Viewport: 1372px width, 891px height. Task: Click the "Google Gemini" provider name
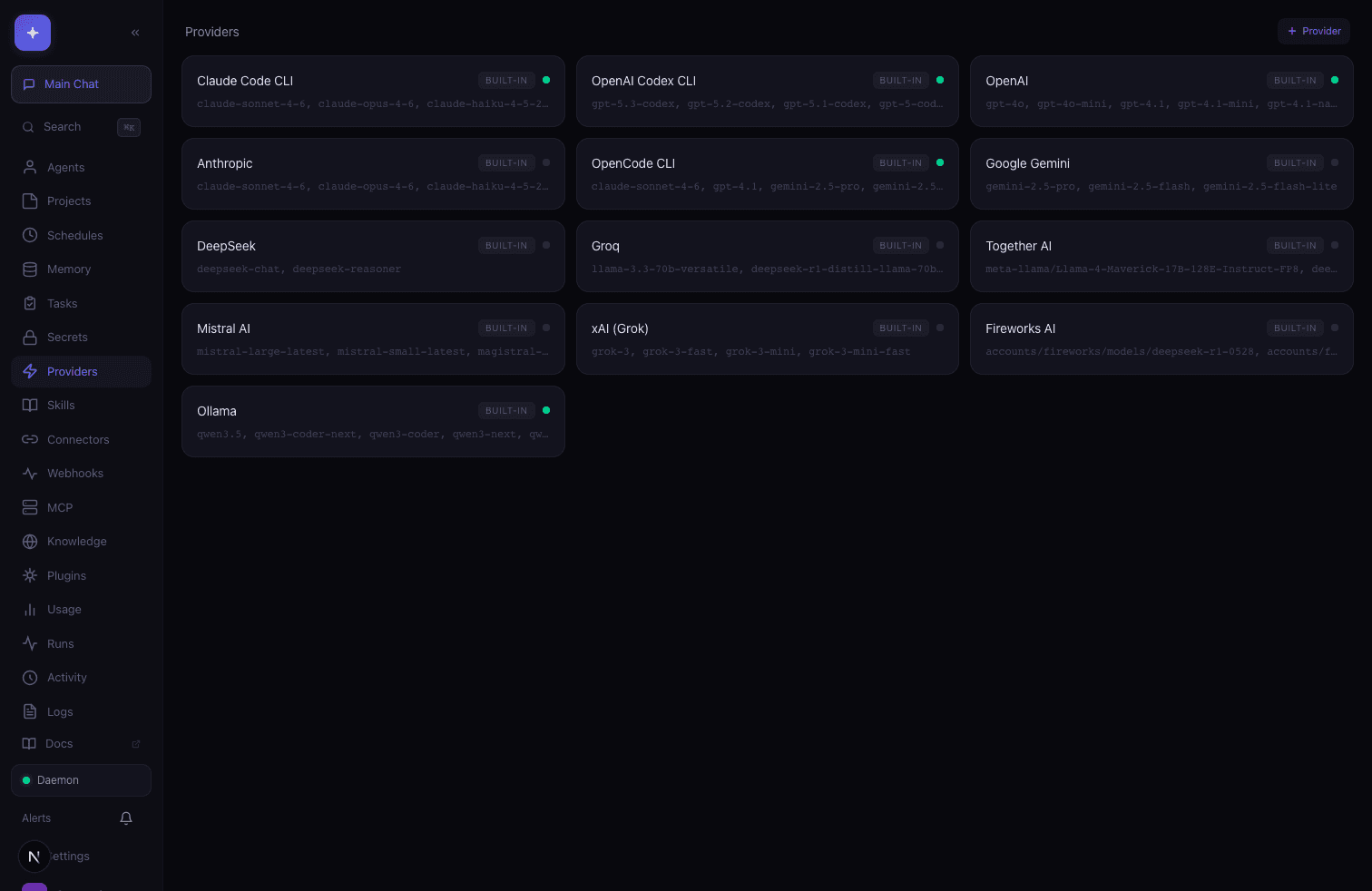pos(1028,163)
